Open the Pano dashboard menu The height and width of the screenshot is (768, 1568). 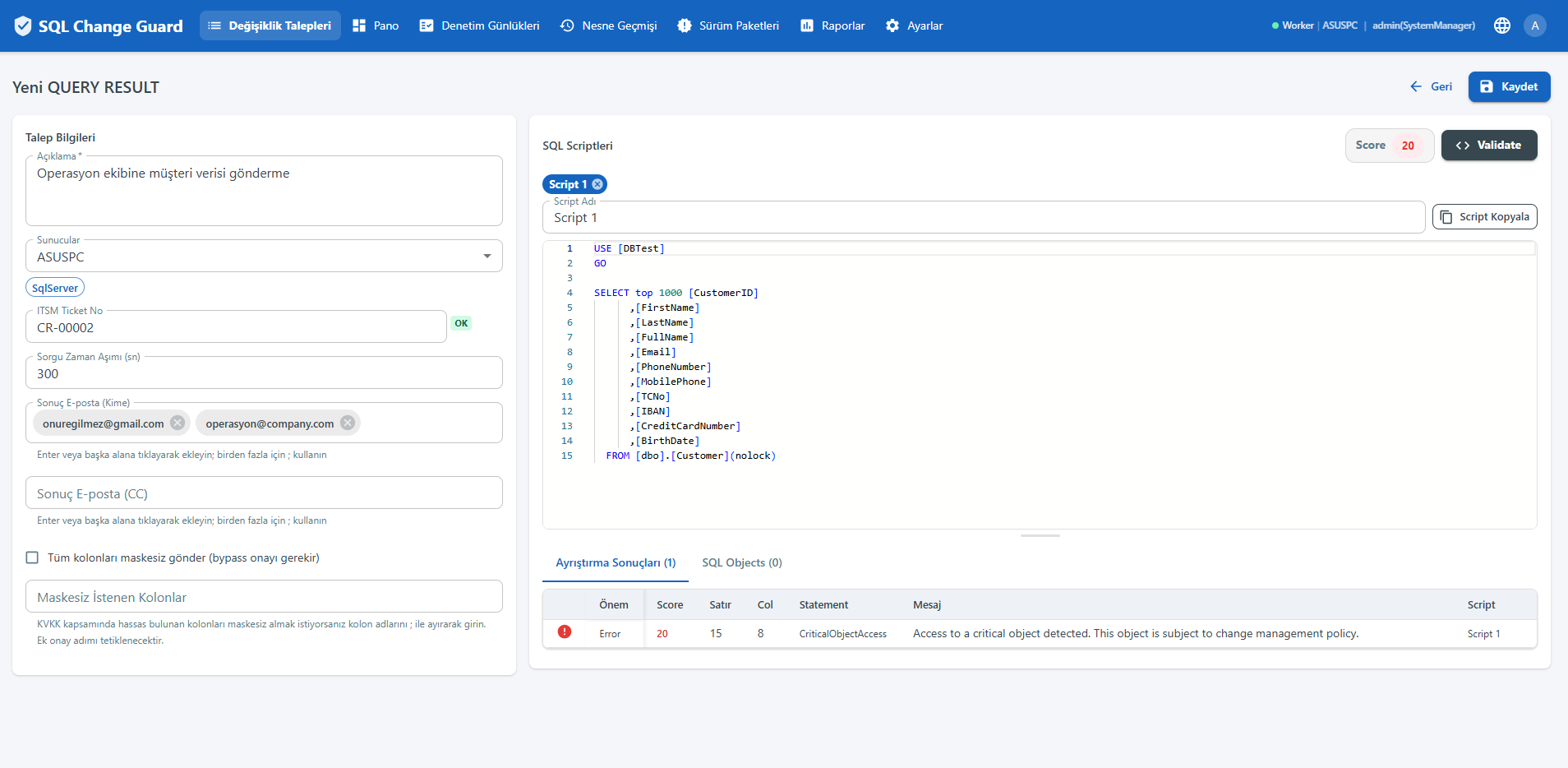click(x=376, y=25)
